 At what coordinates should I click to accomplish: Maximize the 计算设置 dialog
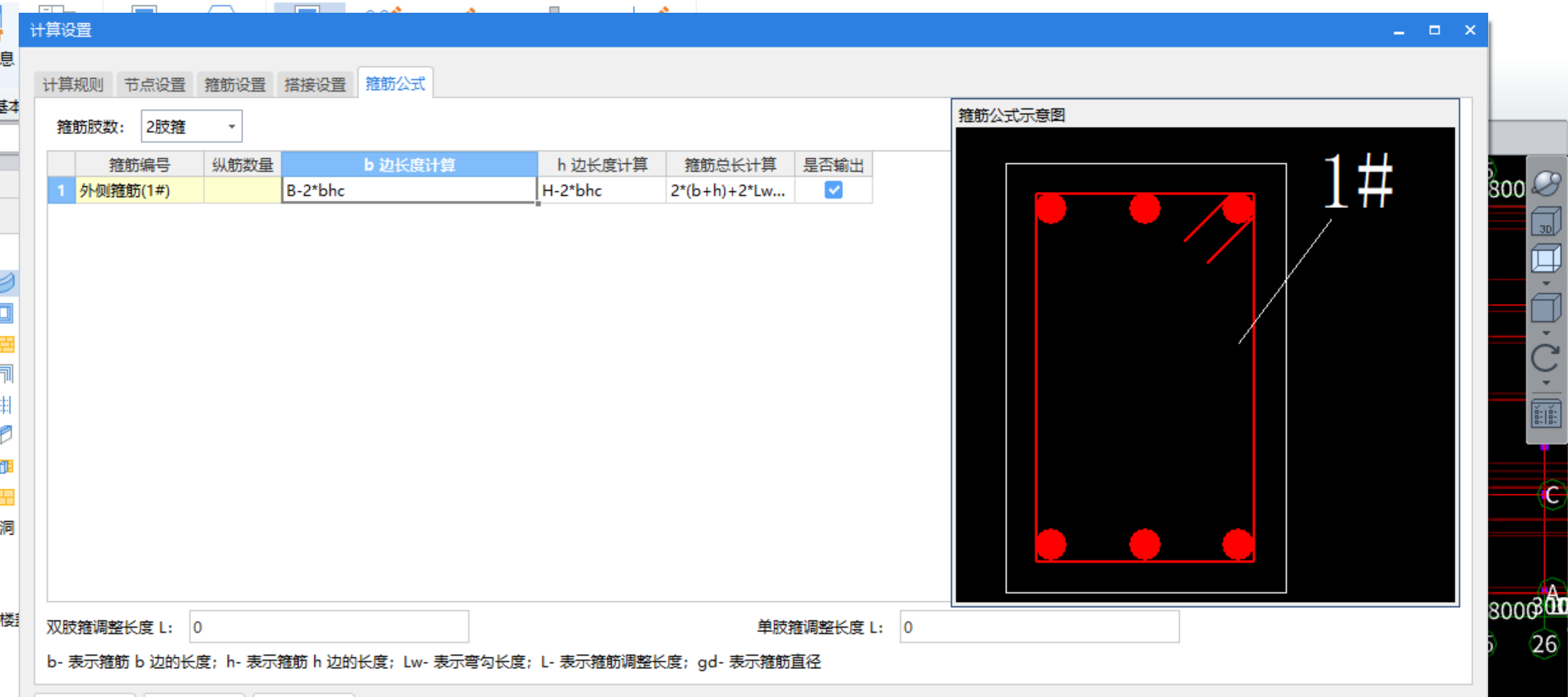[1435, 31]
